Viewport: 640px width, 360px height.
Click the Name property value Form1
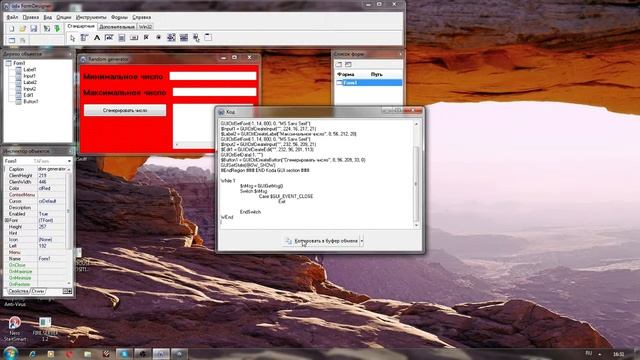click(51, 259)
